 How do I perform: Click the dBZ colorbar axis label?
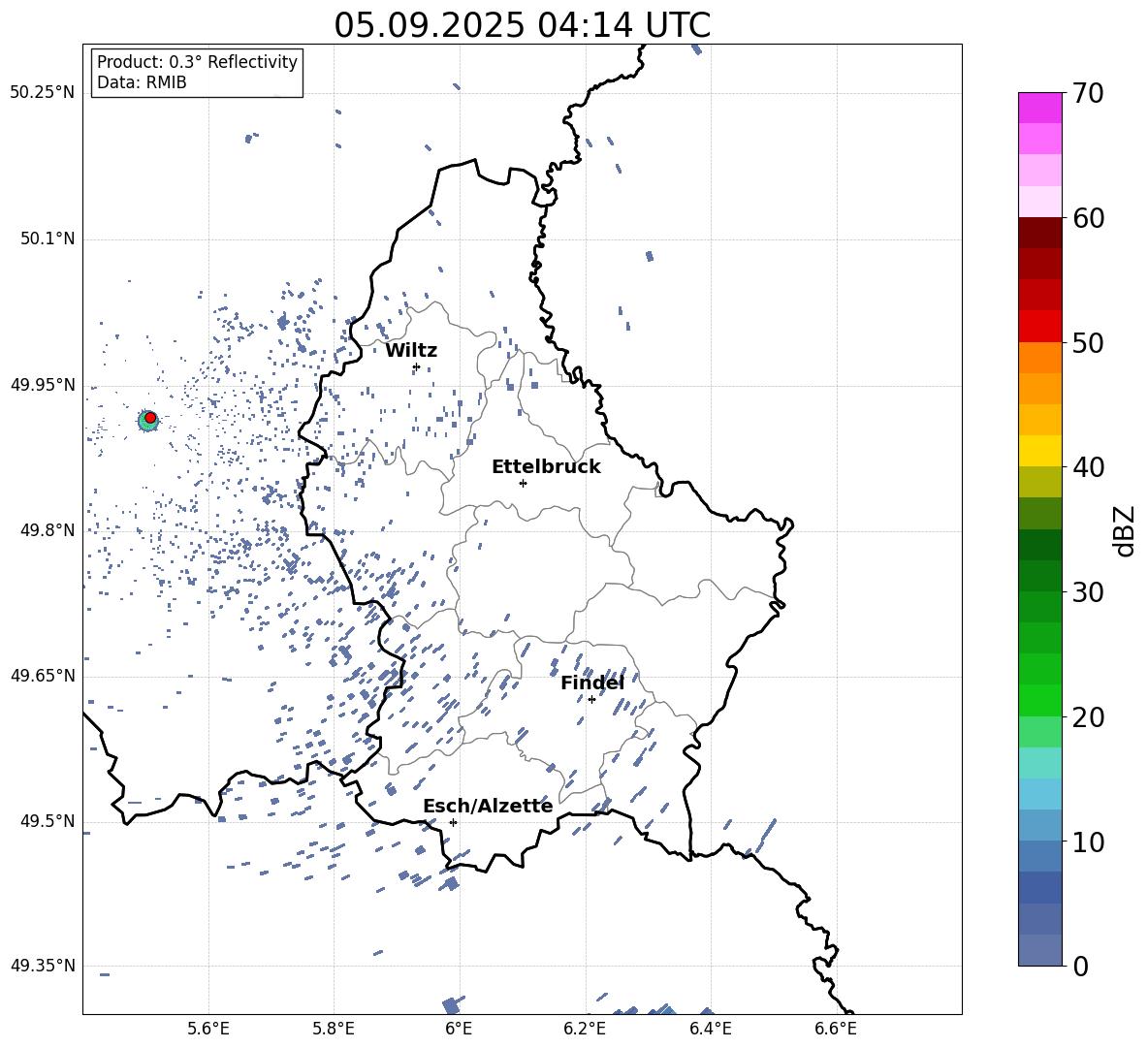(1123, 530)
